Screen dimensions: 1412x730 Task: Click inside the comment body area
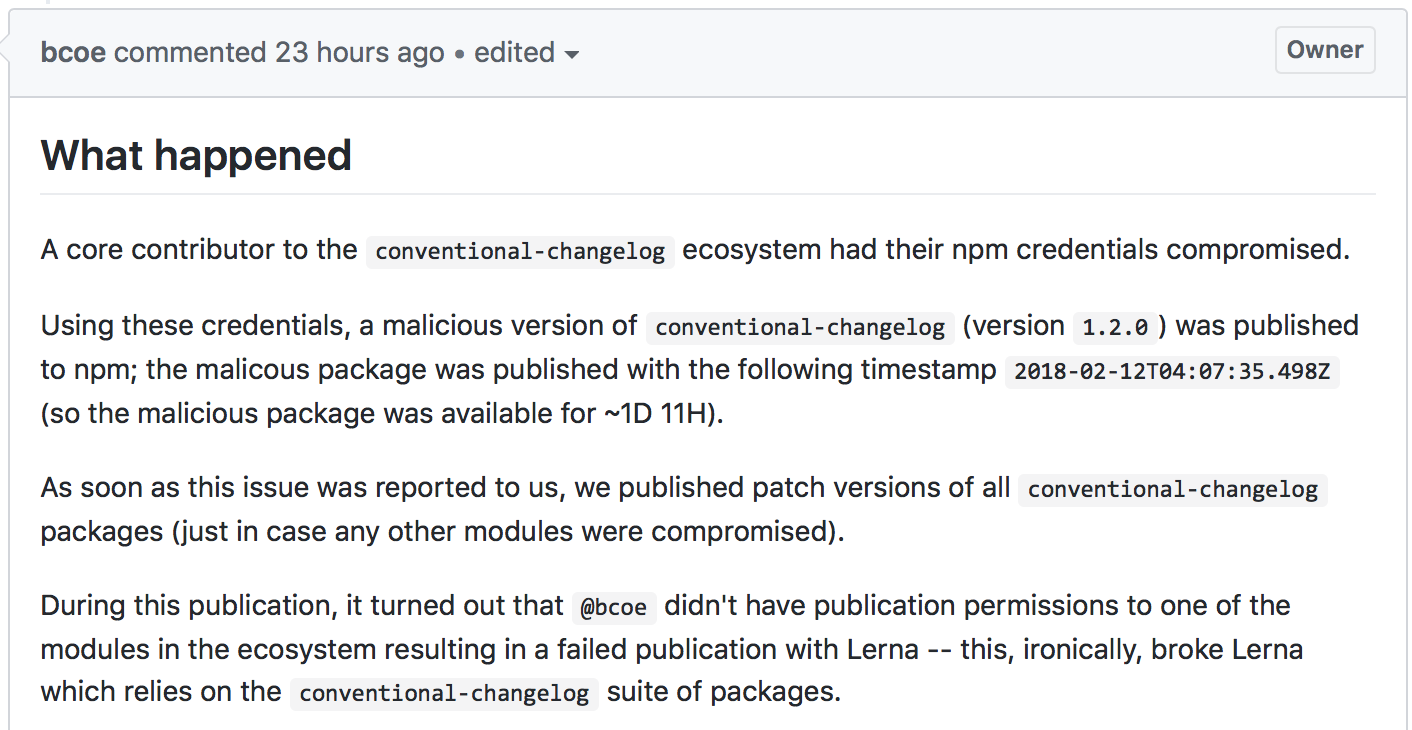[700, 420]
